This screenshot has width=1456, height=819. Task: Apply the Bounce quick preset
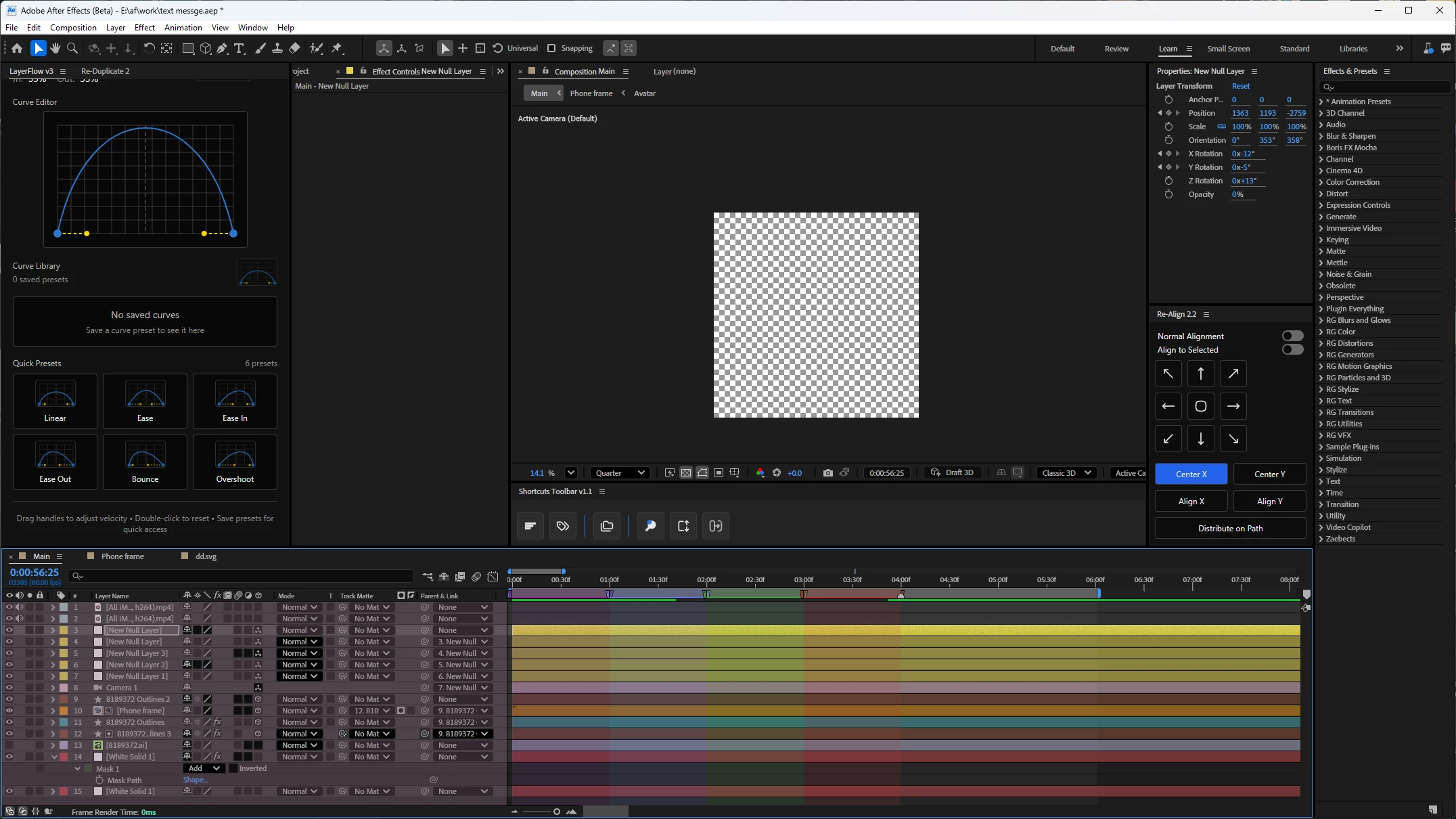pos(145,462)
